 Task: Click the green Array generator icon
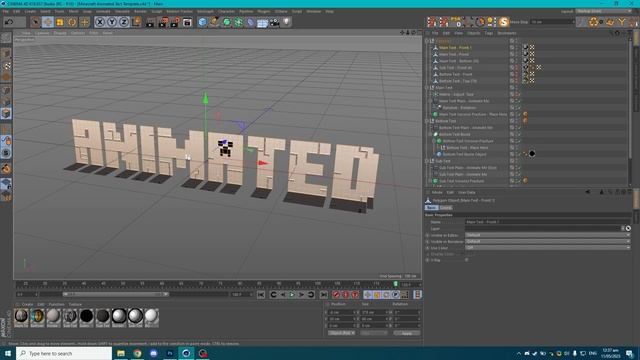tap(238, 22)
